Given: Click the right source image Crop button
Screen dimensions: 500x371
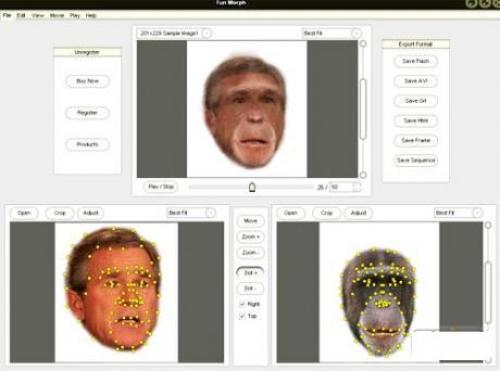Looking at the screenshot, I should click(x=327, y=213).
